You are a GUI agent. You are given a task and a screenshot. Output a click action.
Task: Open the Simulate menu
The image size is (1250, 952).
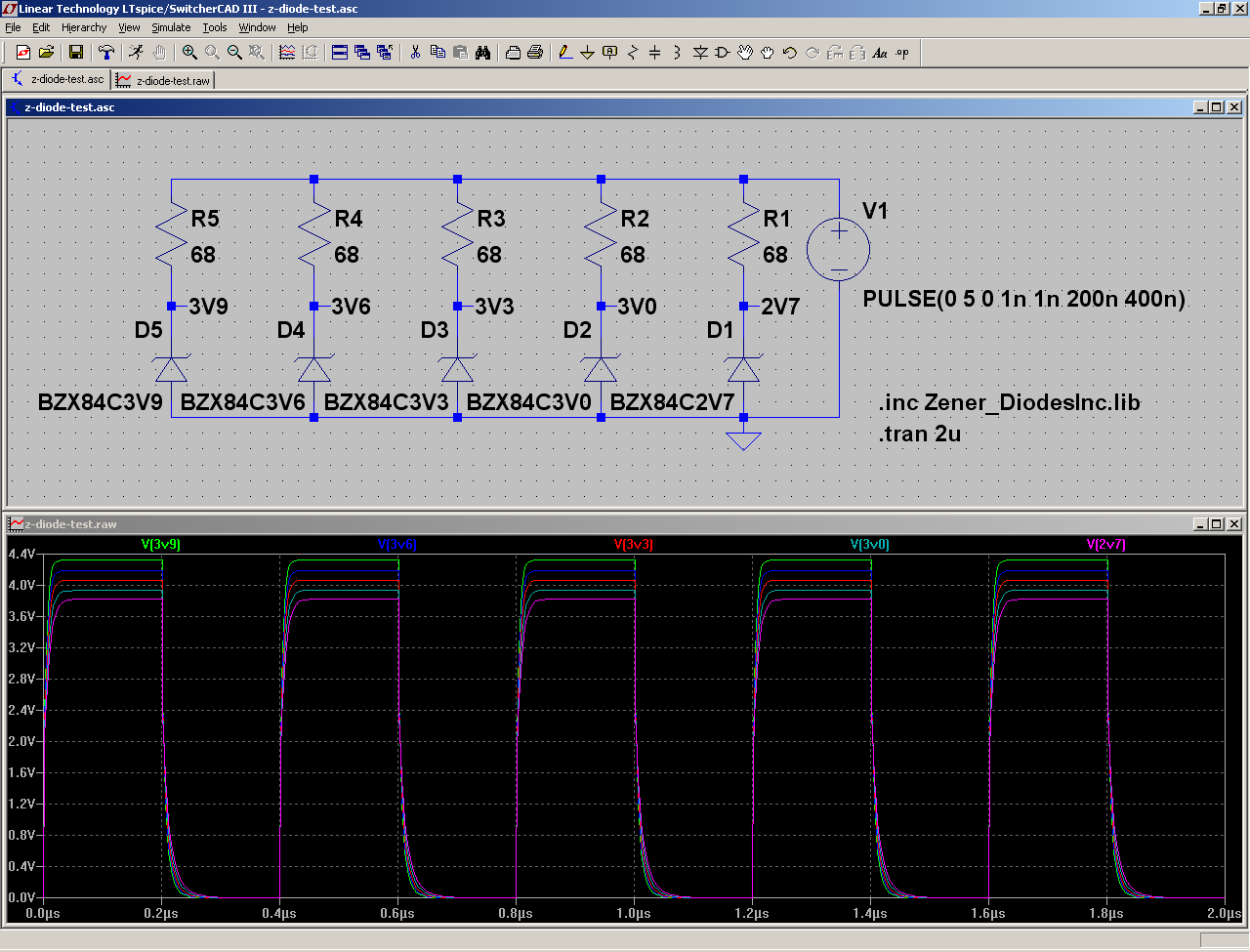point(171,27)
